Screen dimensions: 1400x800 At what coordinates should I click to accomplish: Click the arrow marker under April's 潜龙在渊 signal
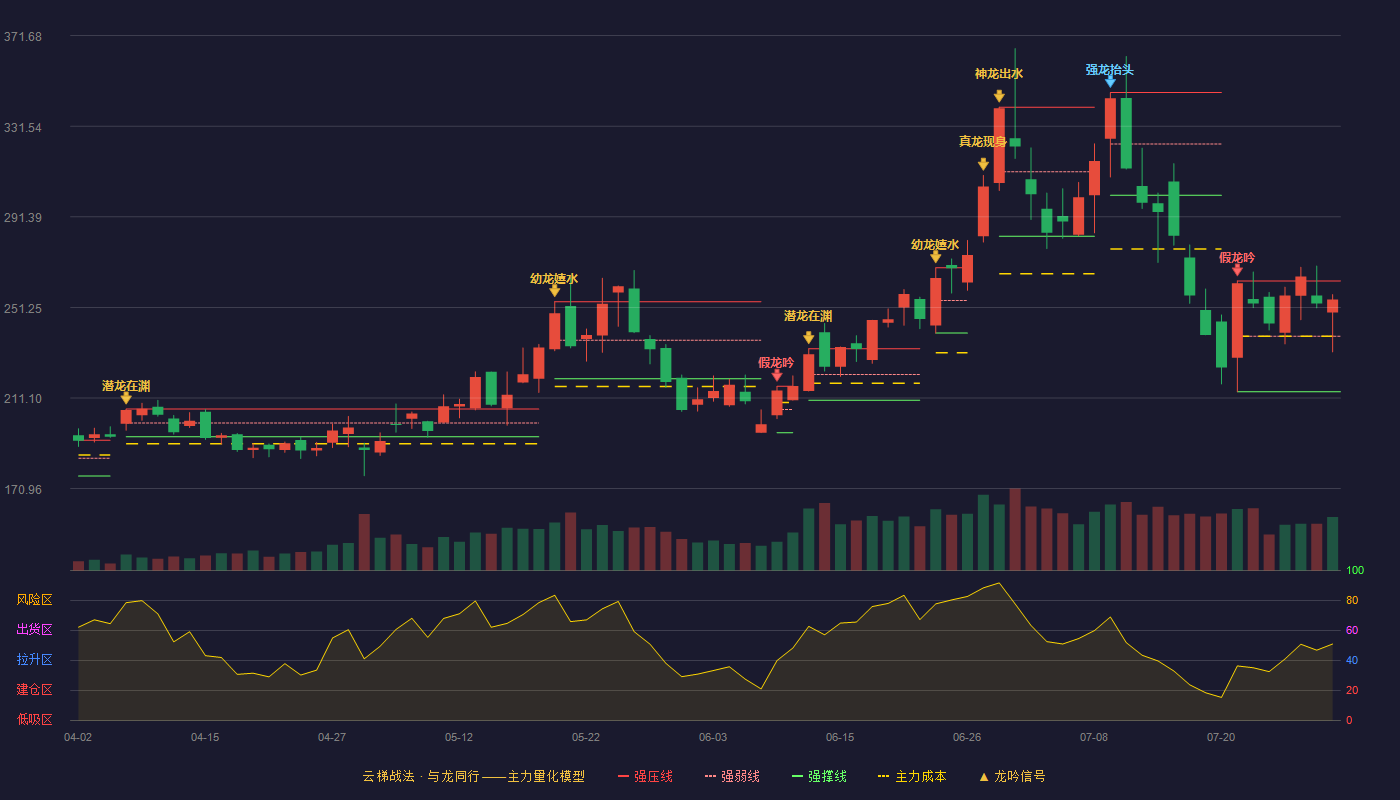[126, 398]
